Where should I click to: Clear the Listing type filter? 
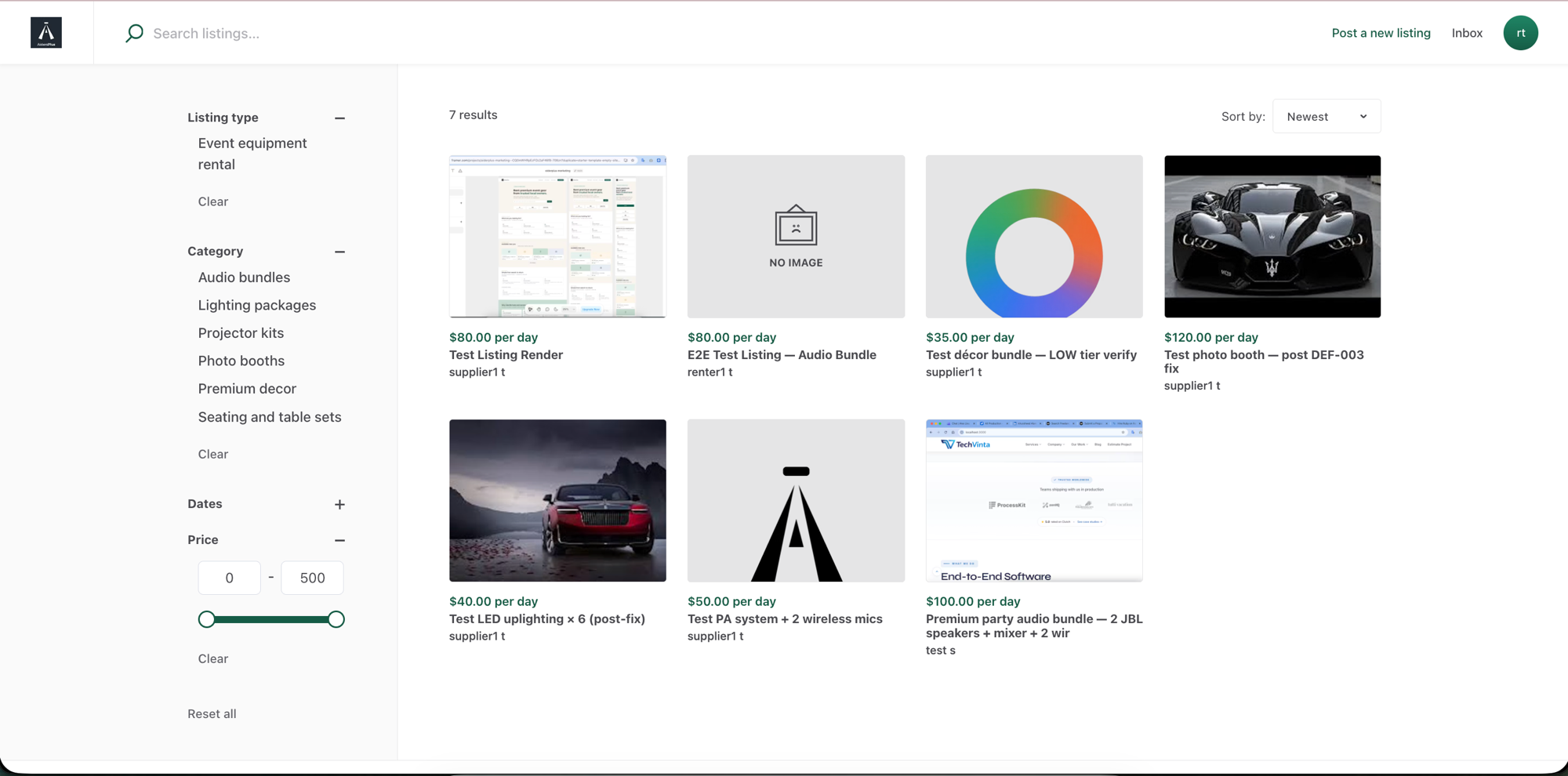(x=213, y=201)
